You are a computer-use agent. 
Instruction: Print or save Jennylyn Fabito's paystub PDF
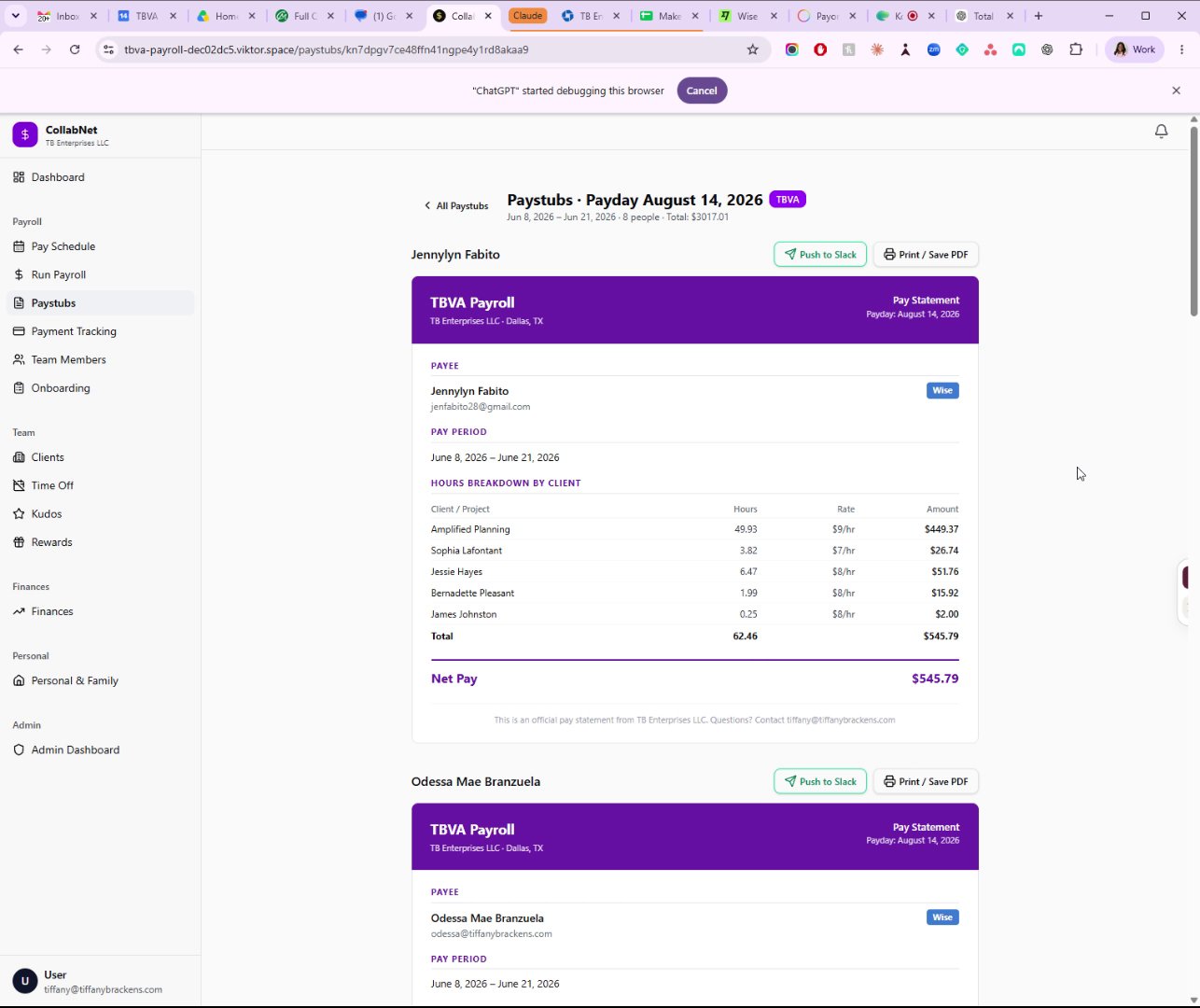[x=926, y=255]
